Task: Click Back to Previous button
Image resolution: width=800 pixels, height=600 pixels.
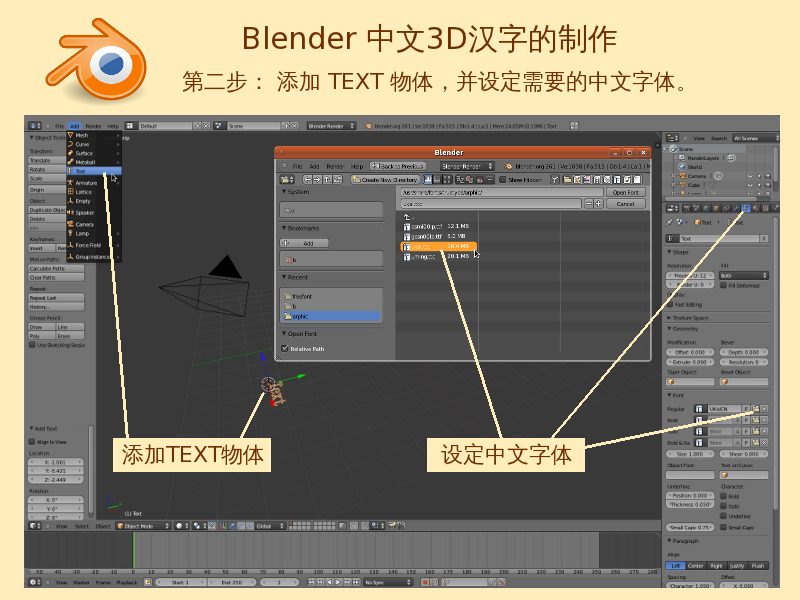Action: click(397, 166)
